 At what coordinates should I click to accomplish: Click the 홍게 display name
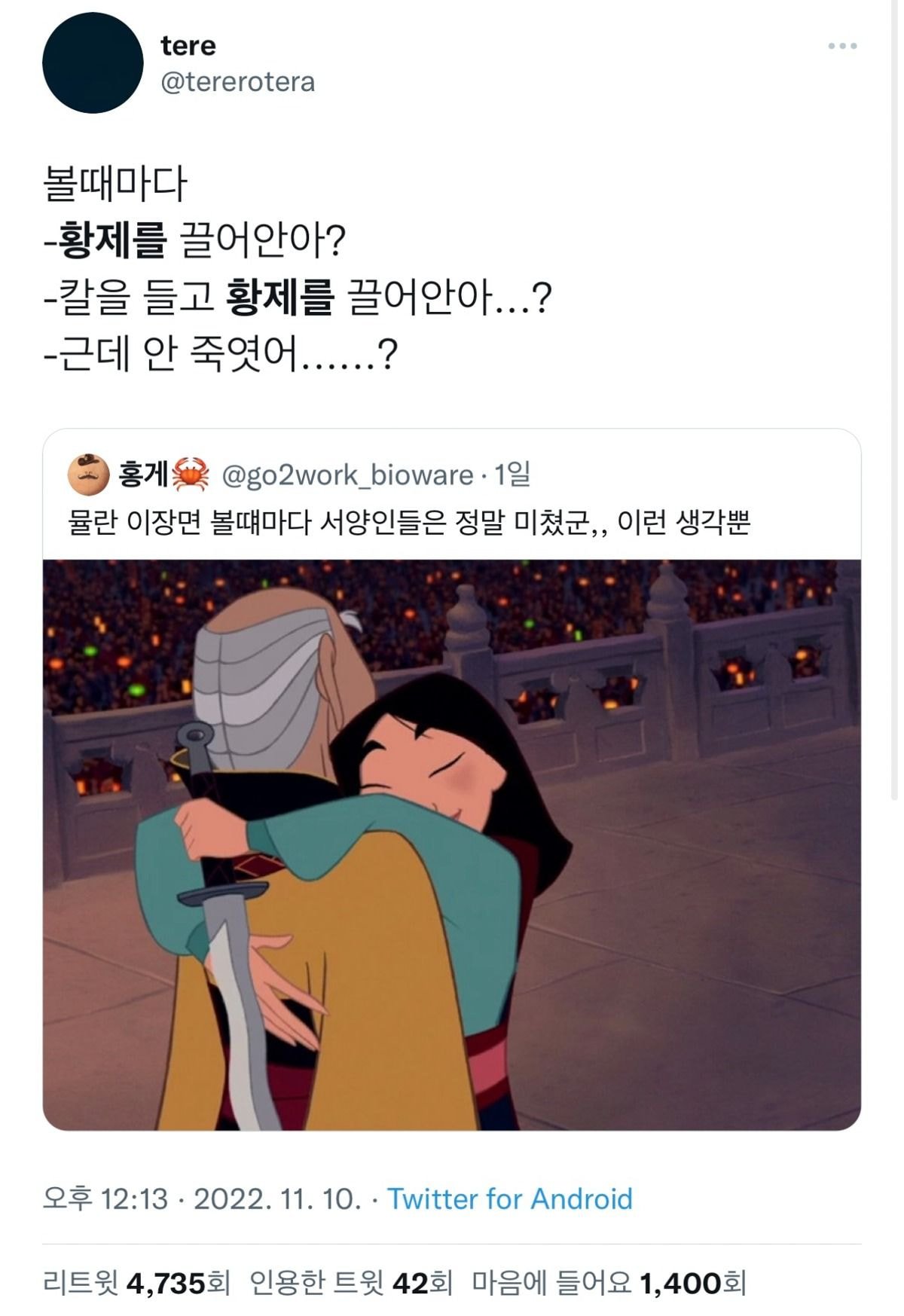click(142, 475)
